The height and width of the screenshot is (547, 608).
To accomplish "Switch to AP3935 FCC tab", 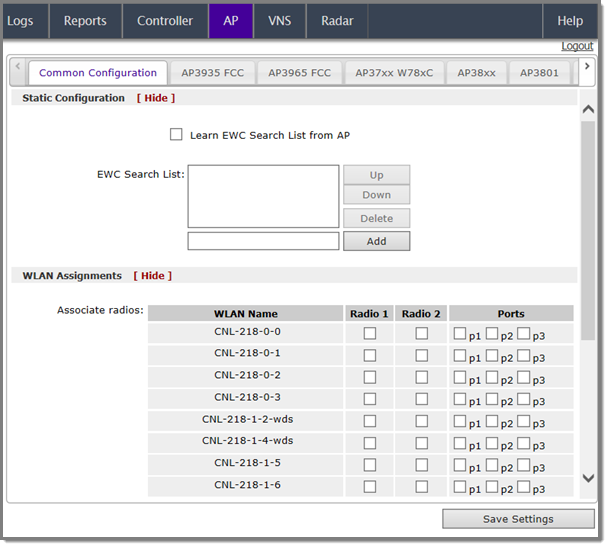I will [x=213, y=73].
